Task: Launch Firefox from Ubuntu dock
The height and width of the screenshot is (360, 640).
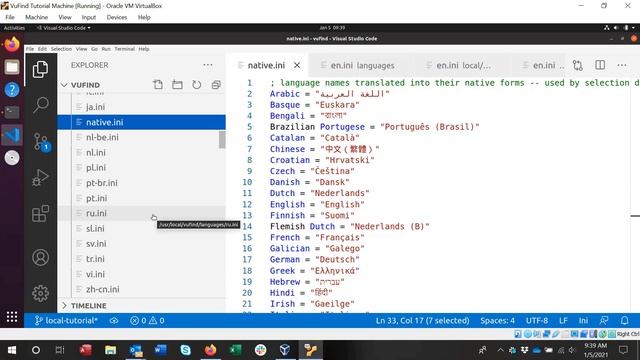Action: click(x=12, y=44)
